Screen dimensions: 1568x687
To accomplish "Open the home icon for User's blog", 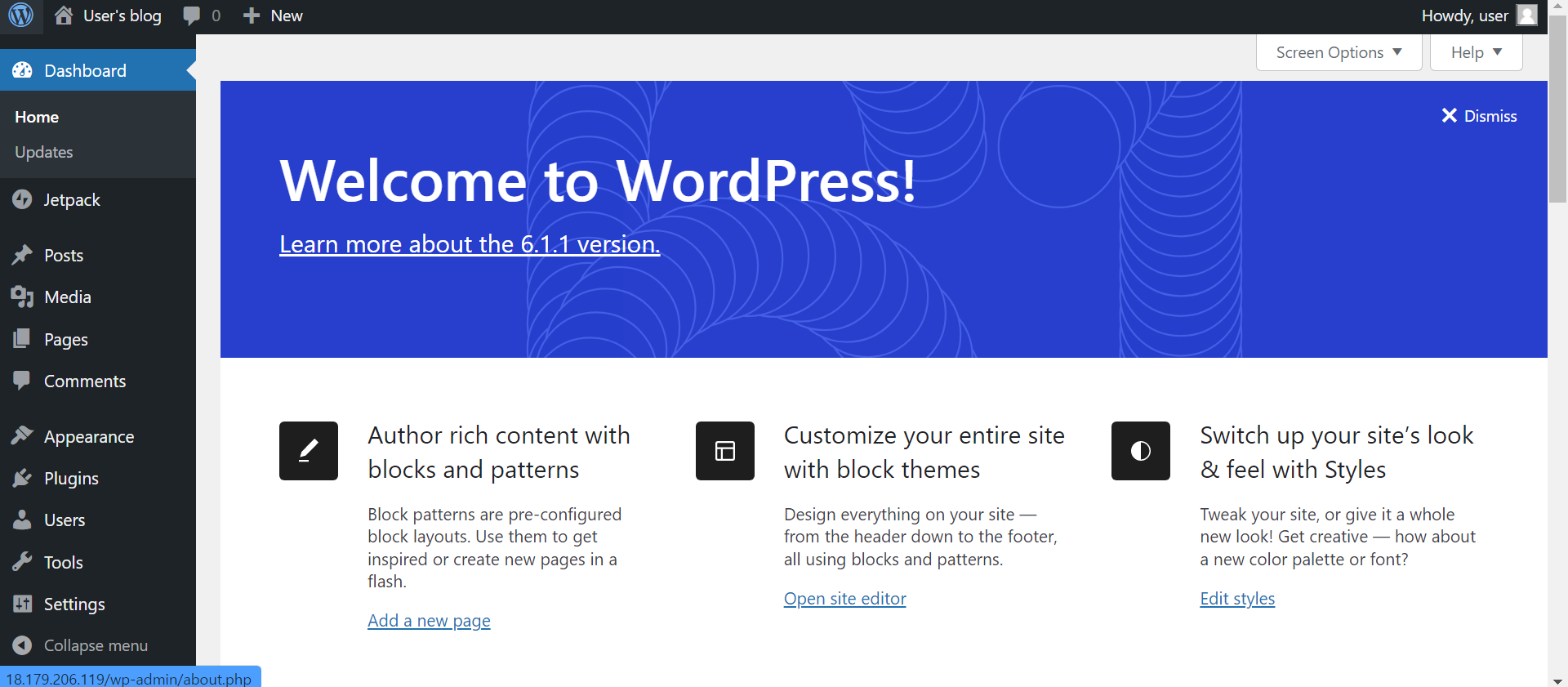I will [x=64, y=16].
